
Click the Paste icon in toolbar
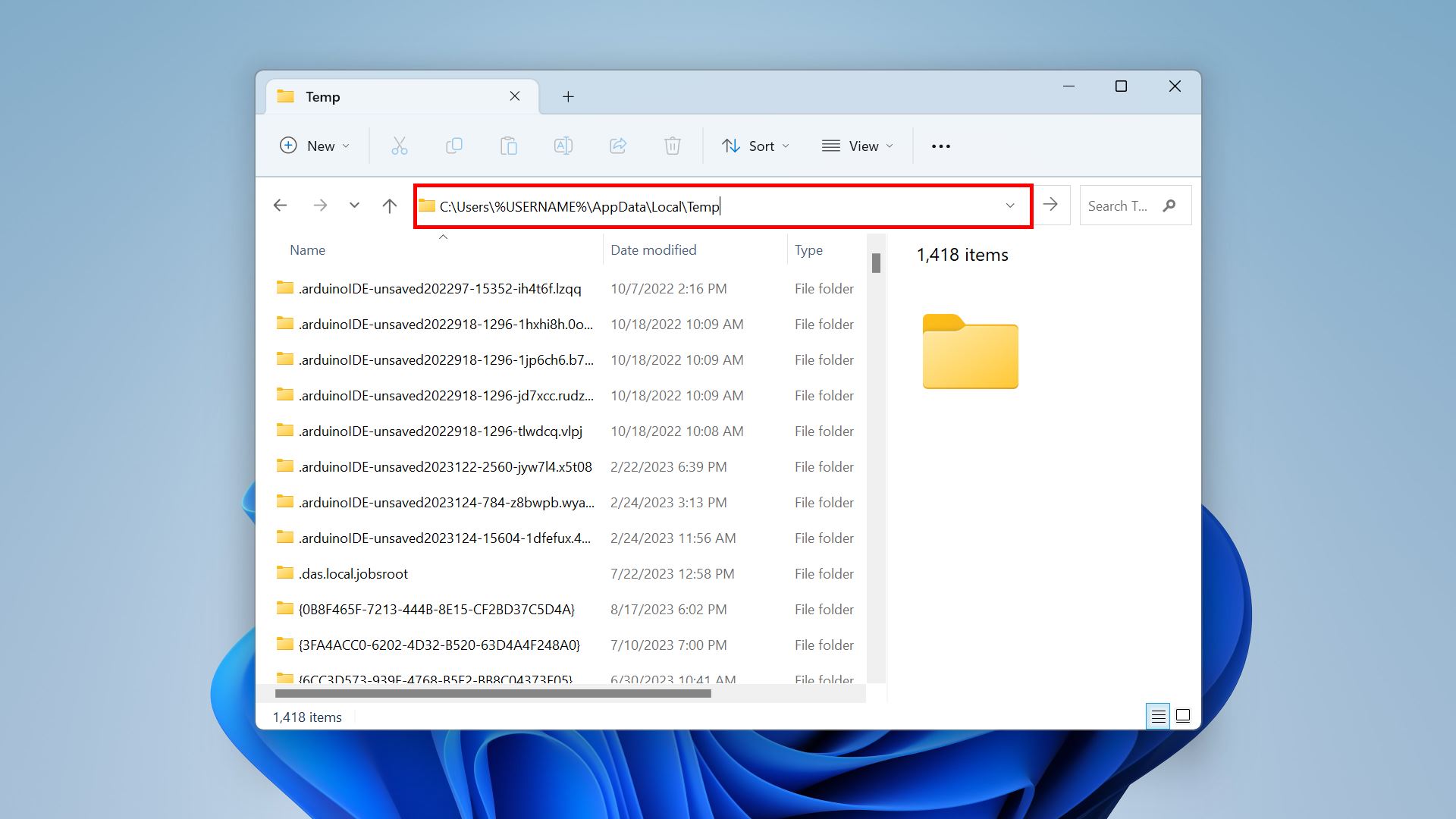point(509,146)
